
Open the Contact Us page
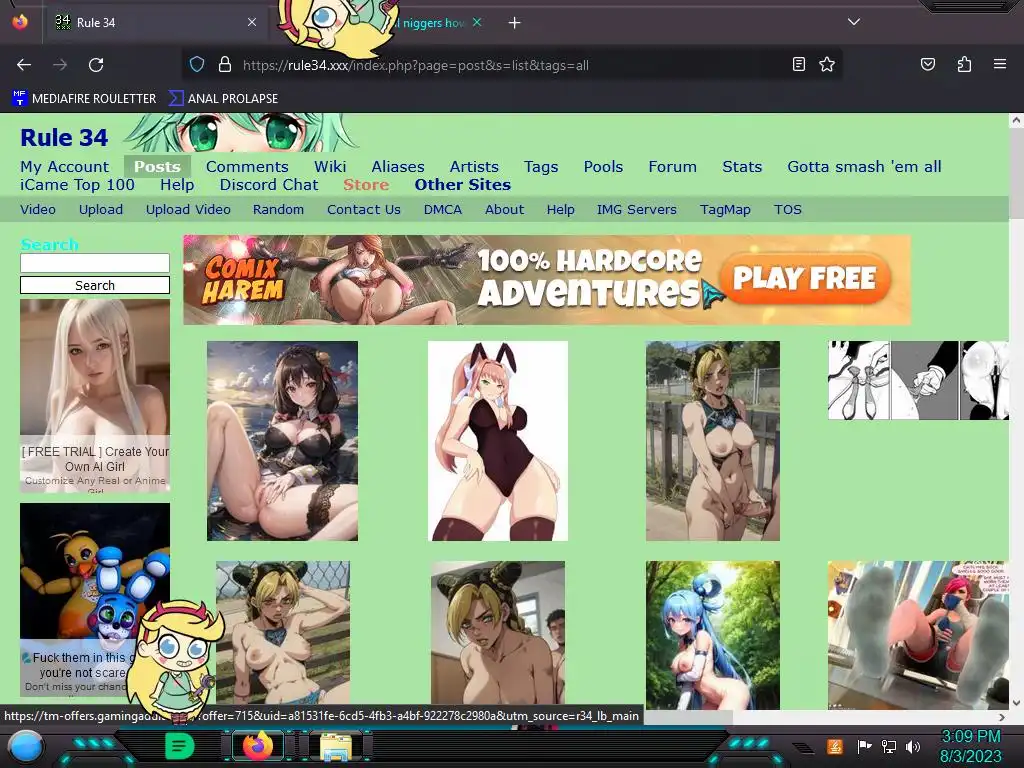tap(364, 210)
